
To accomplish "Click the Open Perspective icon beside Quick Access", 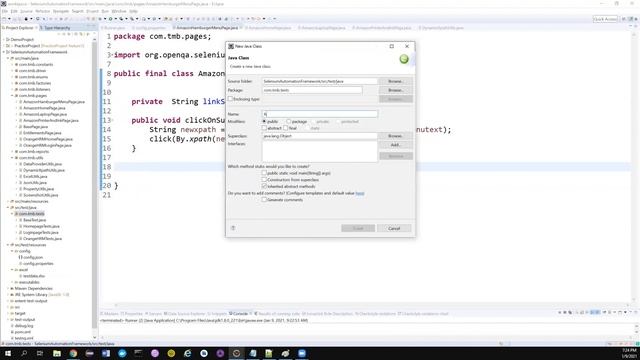I will 624,19.
